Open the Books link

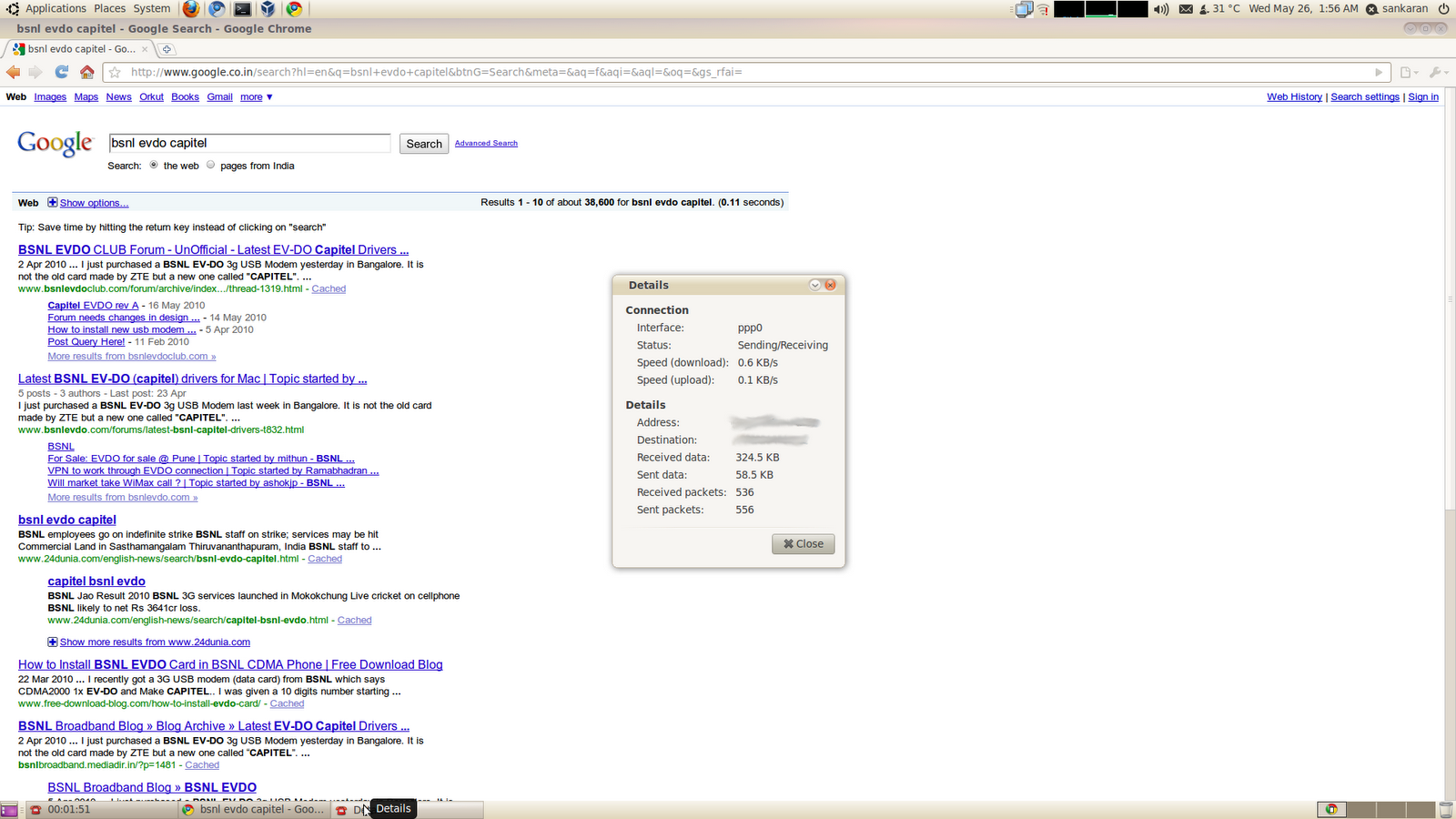click(185, 97)
